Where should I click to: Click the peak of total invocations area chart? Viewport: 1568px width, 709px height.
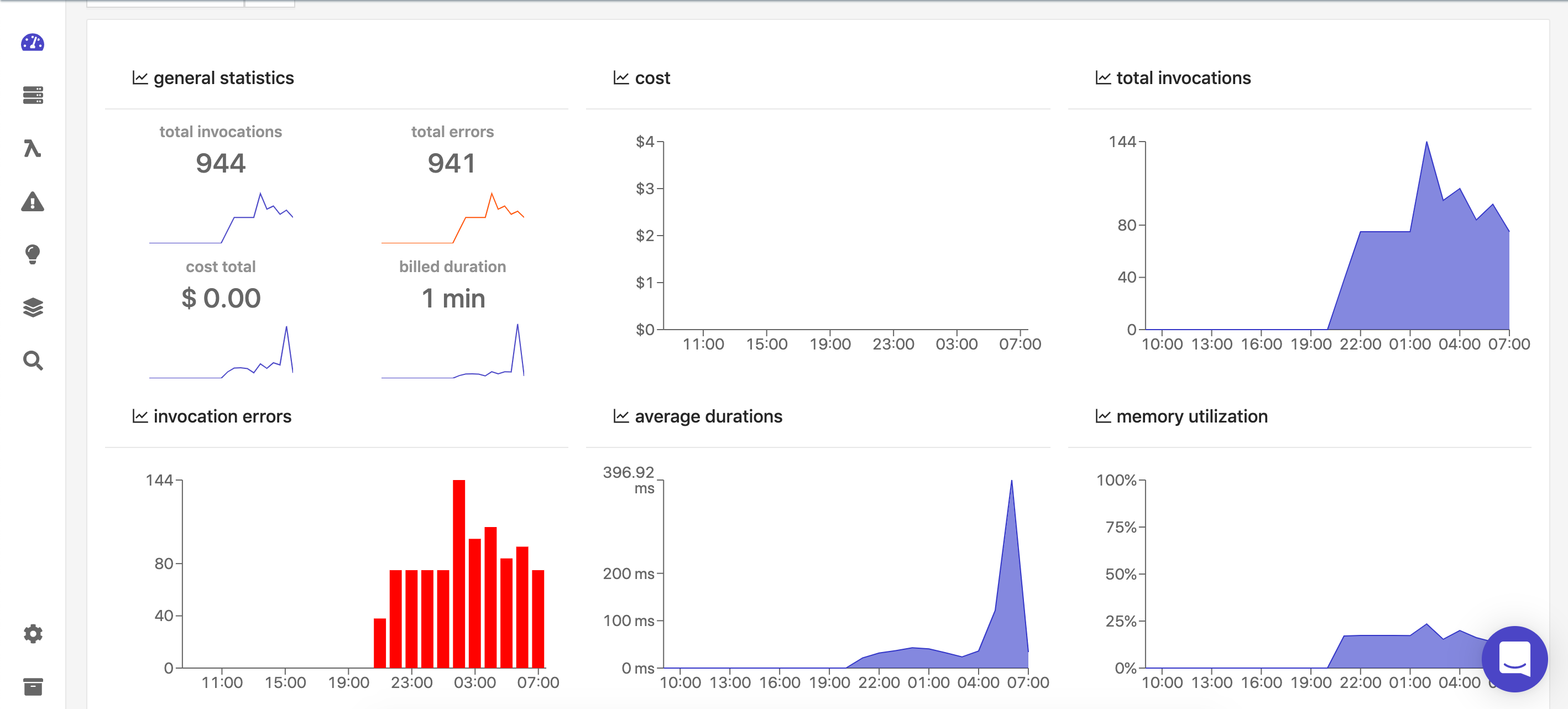[x=1427, y=143]
